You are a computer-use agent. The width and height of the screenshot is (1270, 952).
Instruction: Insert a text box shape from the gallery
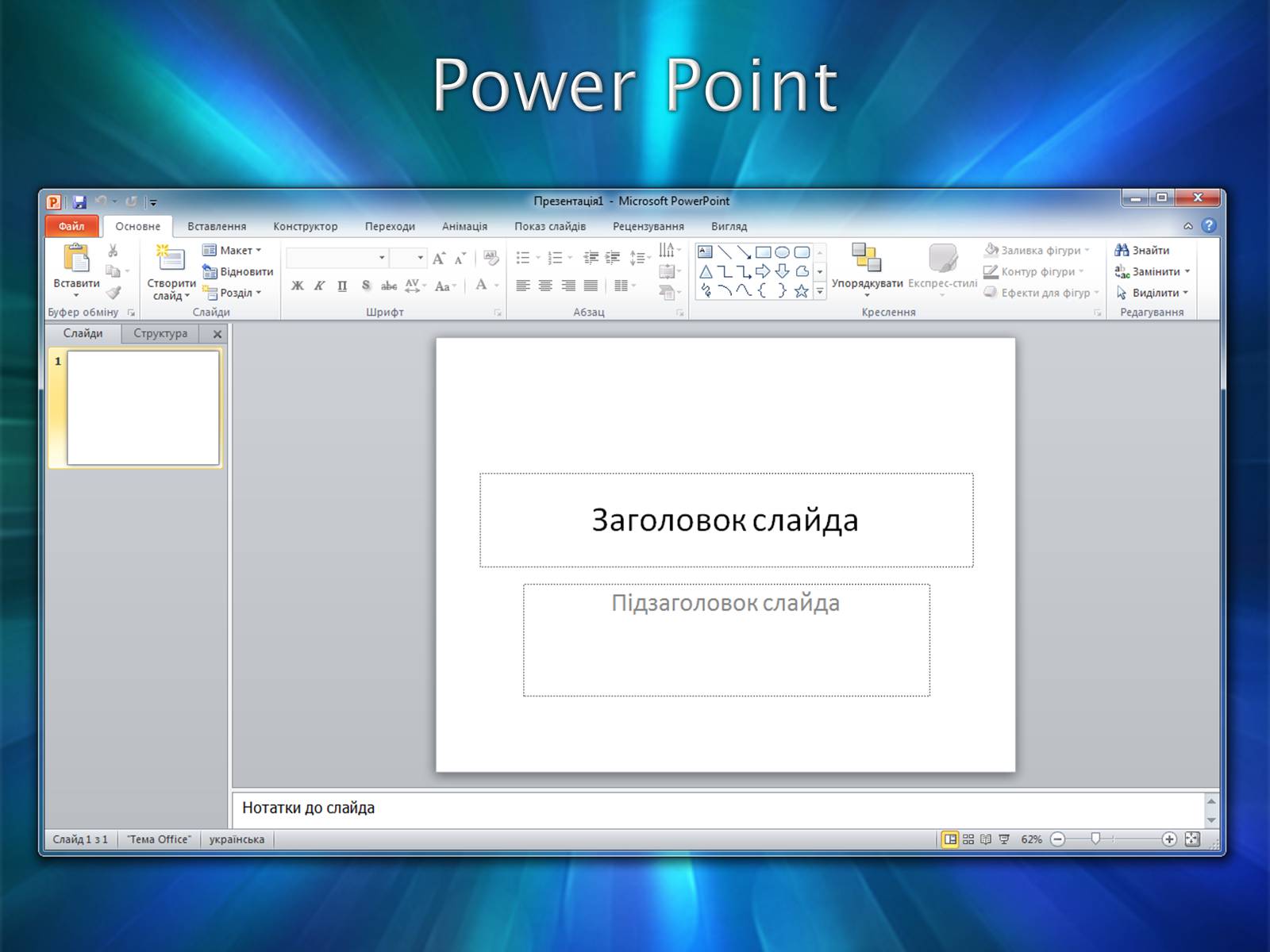[705, 252]
